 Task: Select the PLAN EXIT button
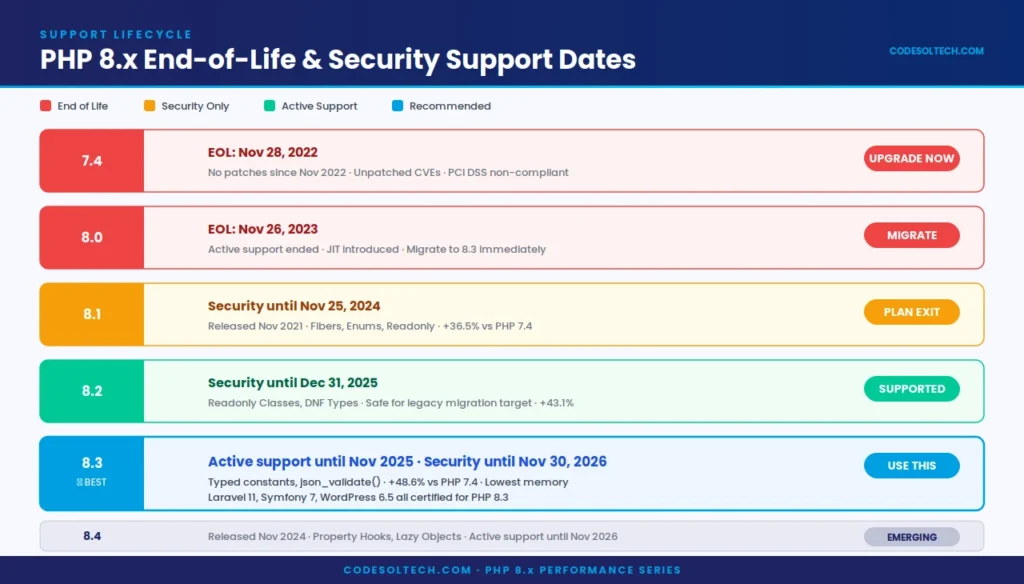(911, 312)
